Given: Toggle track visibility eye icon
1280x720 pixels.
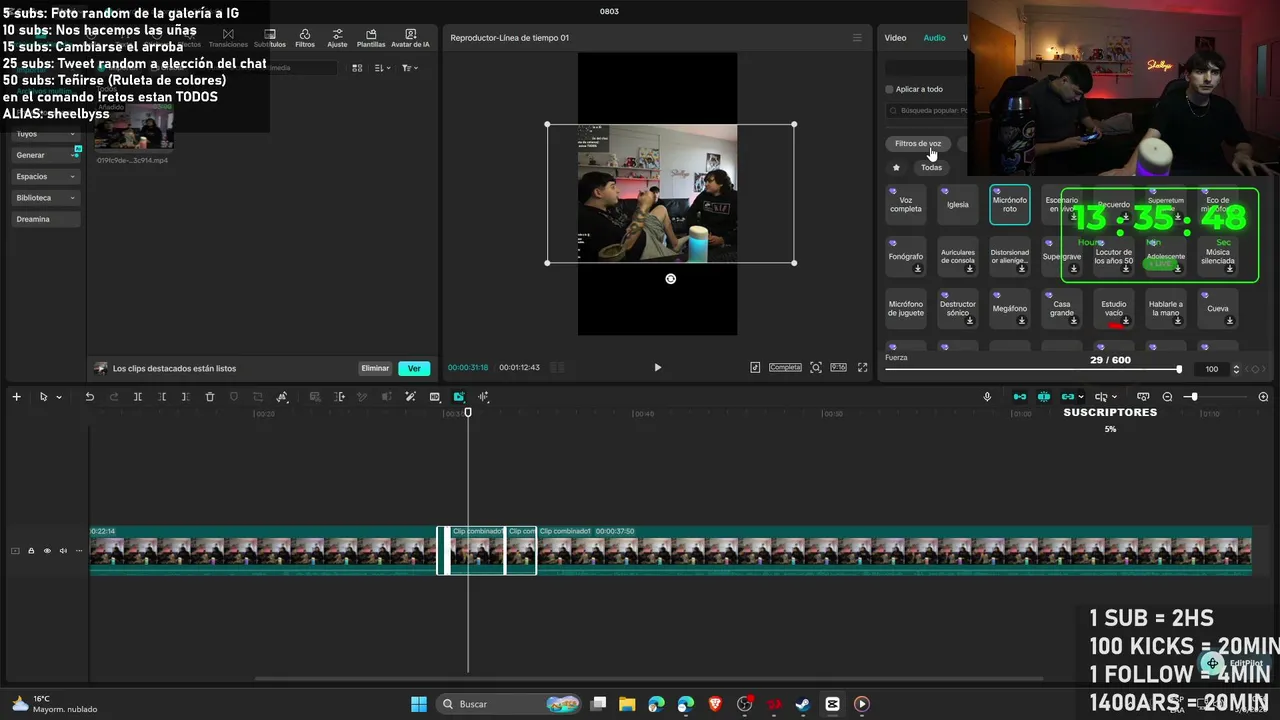Looking at the screenshot, I should 47,550.
